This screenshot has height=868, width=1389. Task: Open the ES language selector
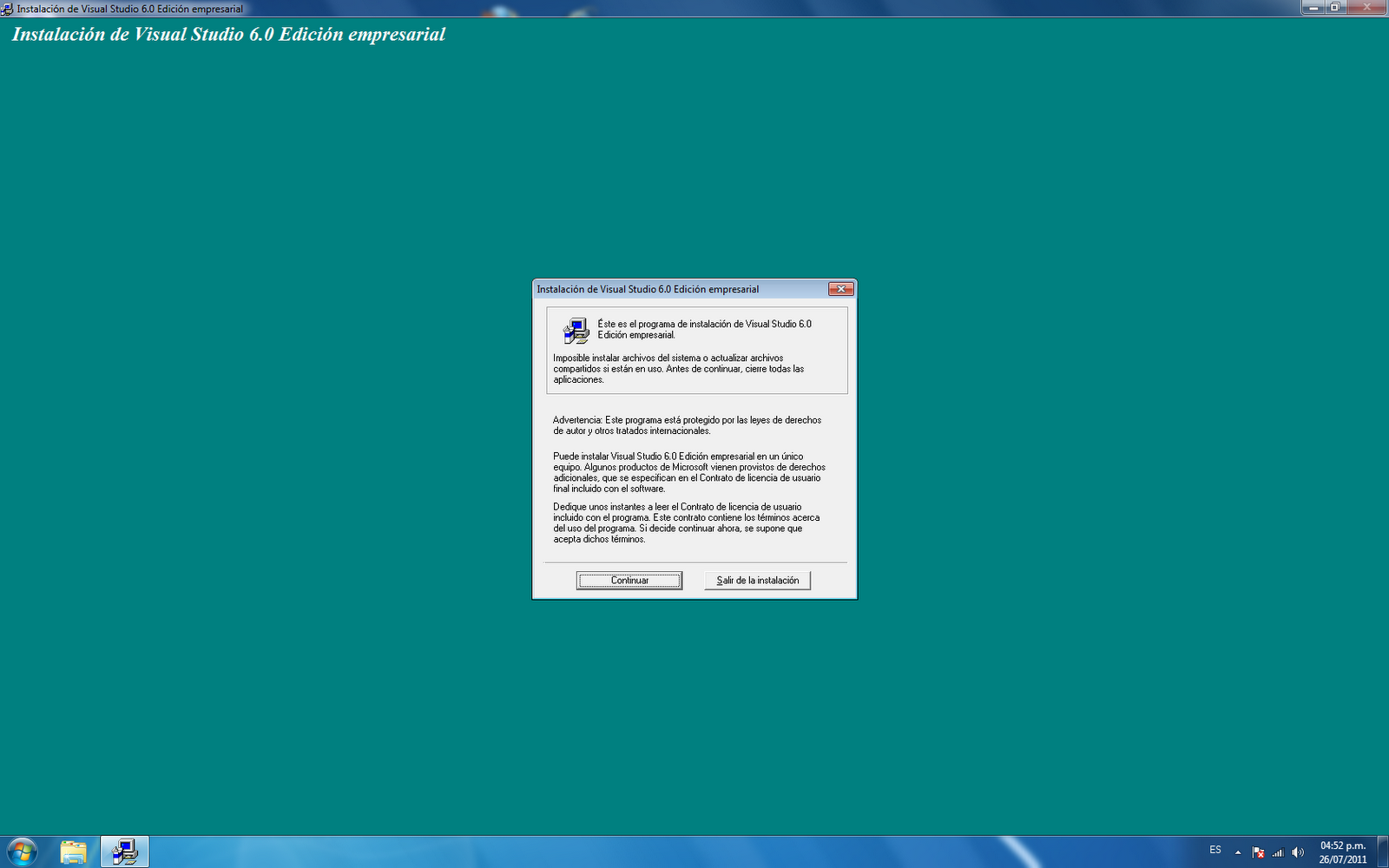[1215, 851]
